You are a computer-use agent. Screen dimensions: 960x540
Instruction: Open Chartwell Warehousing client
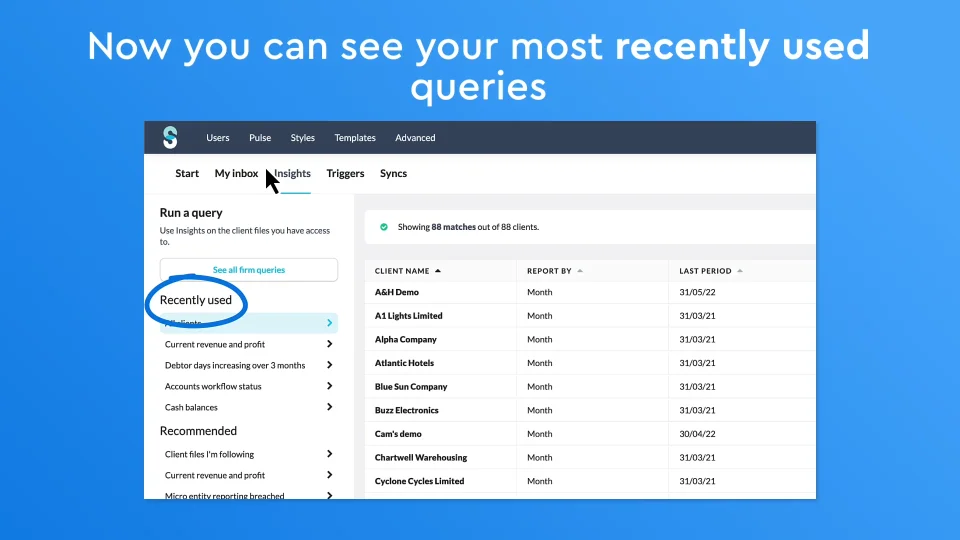[421, 457]
